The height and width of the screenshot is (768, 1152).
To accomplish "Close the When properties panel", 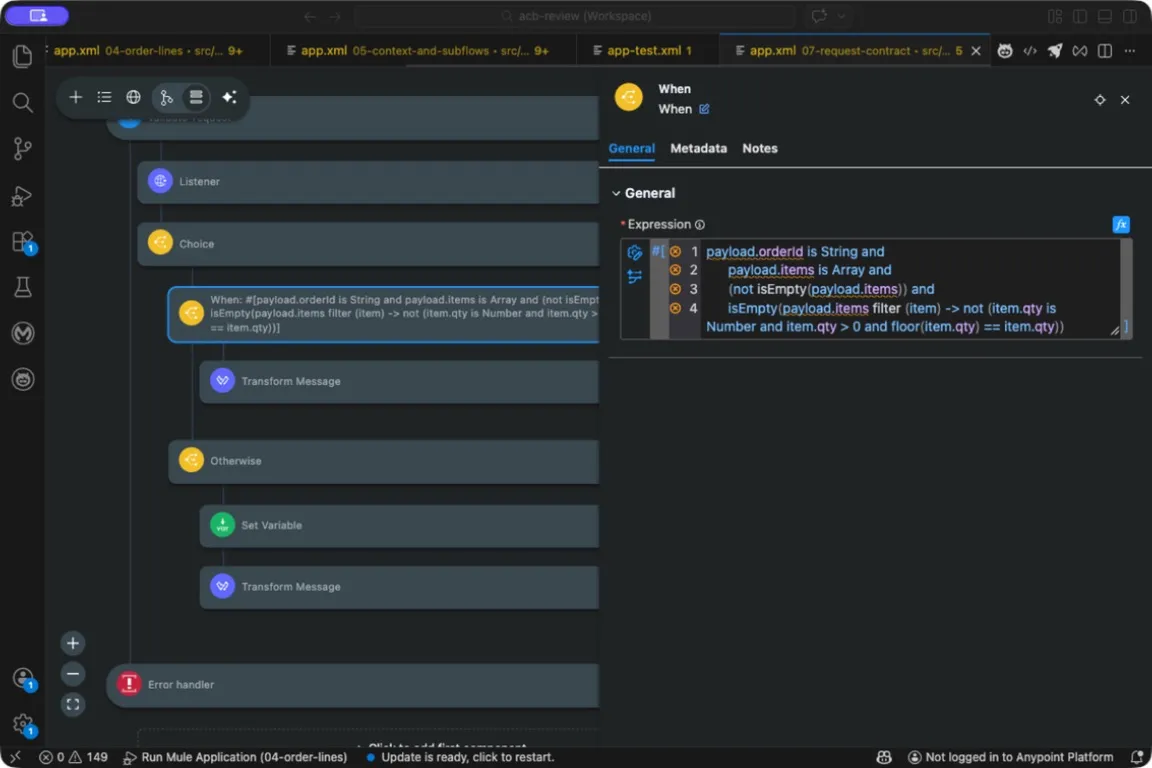I will coord(1125,100).
